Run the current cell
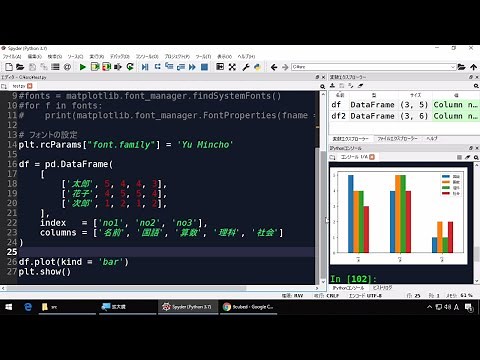This screenshot has width=480, height=360. pyautogui.click(x=95, y=67)
